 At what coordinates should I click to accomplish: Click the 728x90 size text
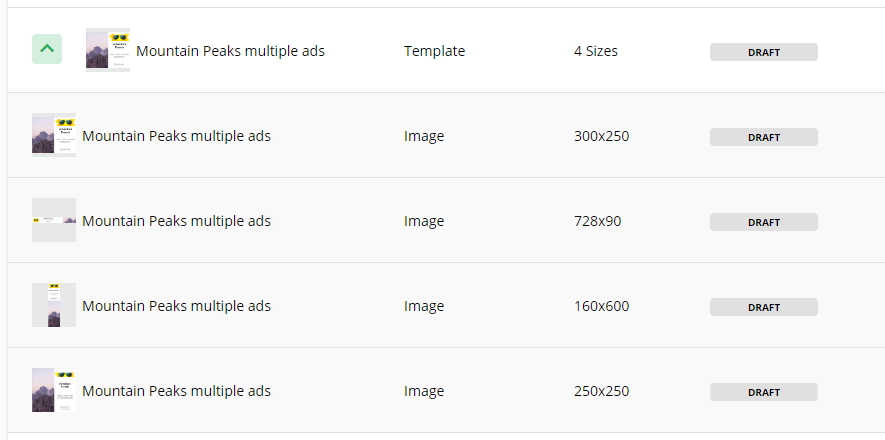(597, 221)
